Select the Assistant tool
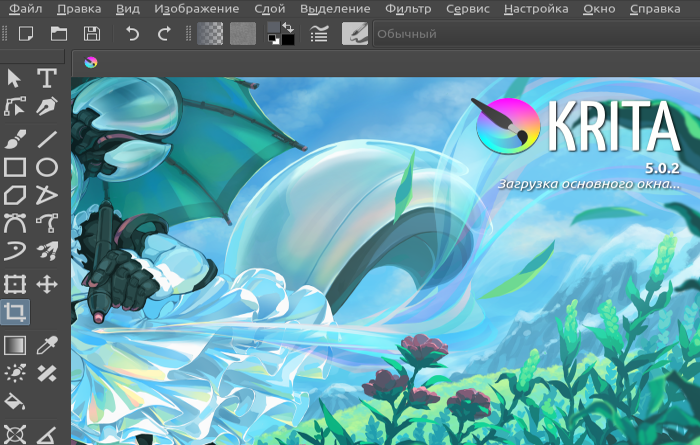 14,434
